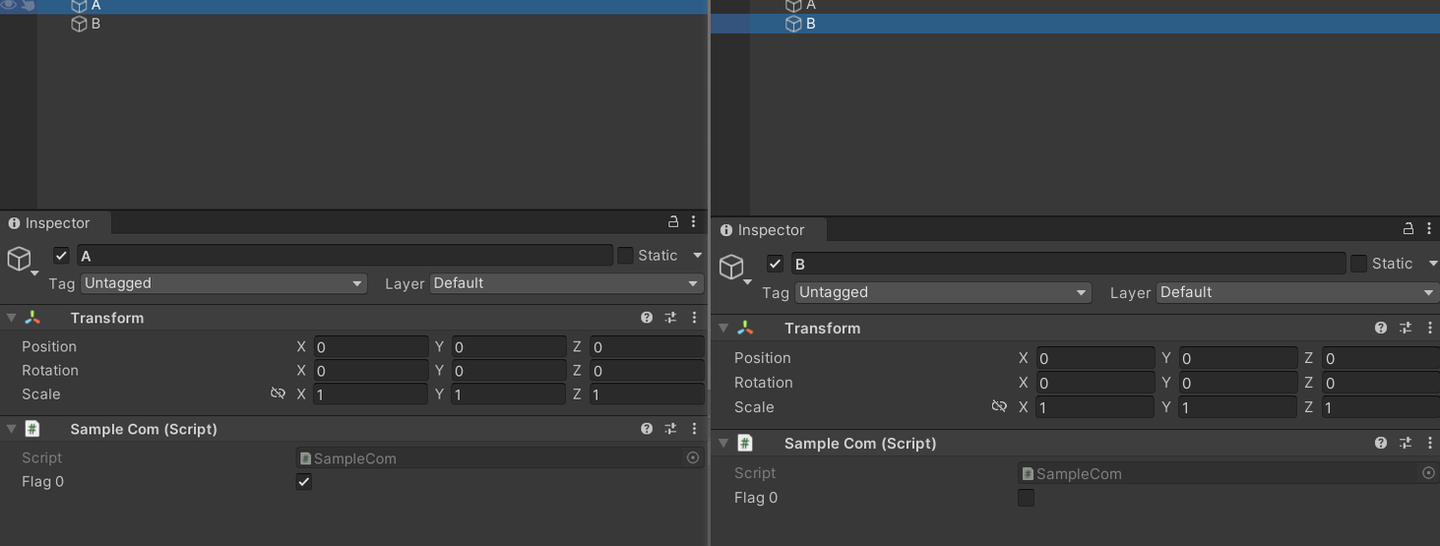Collapse the Transform component on object A

pos(11,318)
